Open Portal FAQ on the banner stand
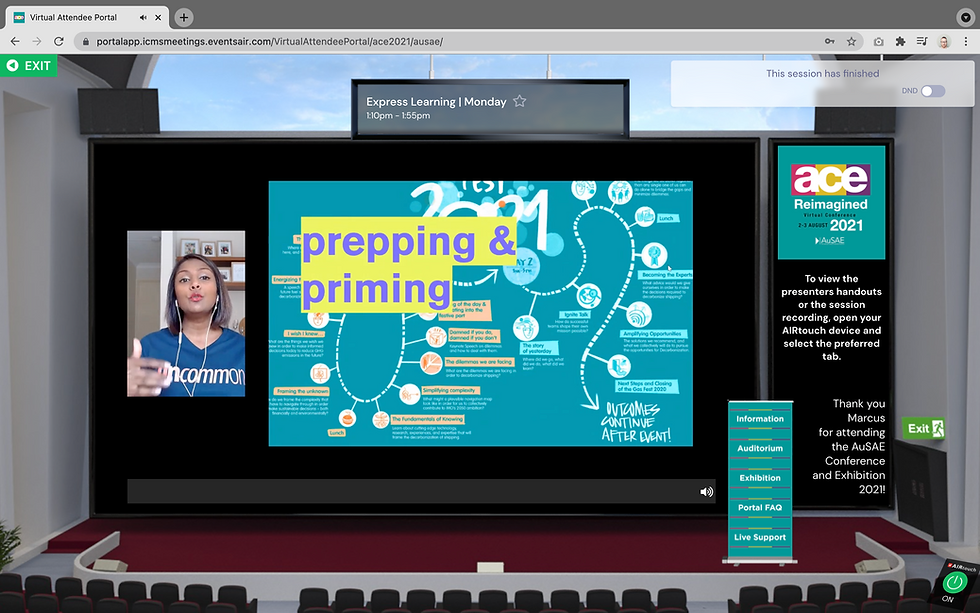The width and height of the screenshot is (980, 613). (x=760, y=507)
